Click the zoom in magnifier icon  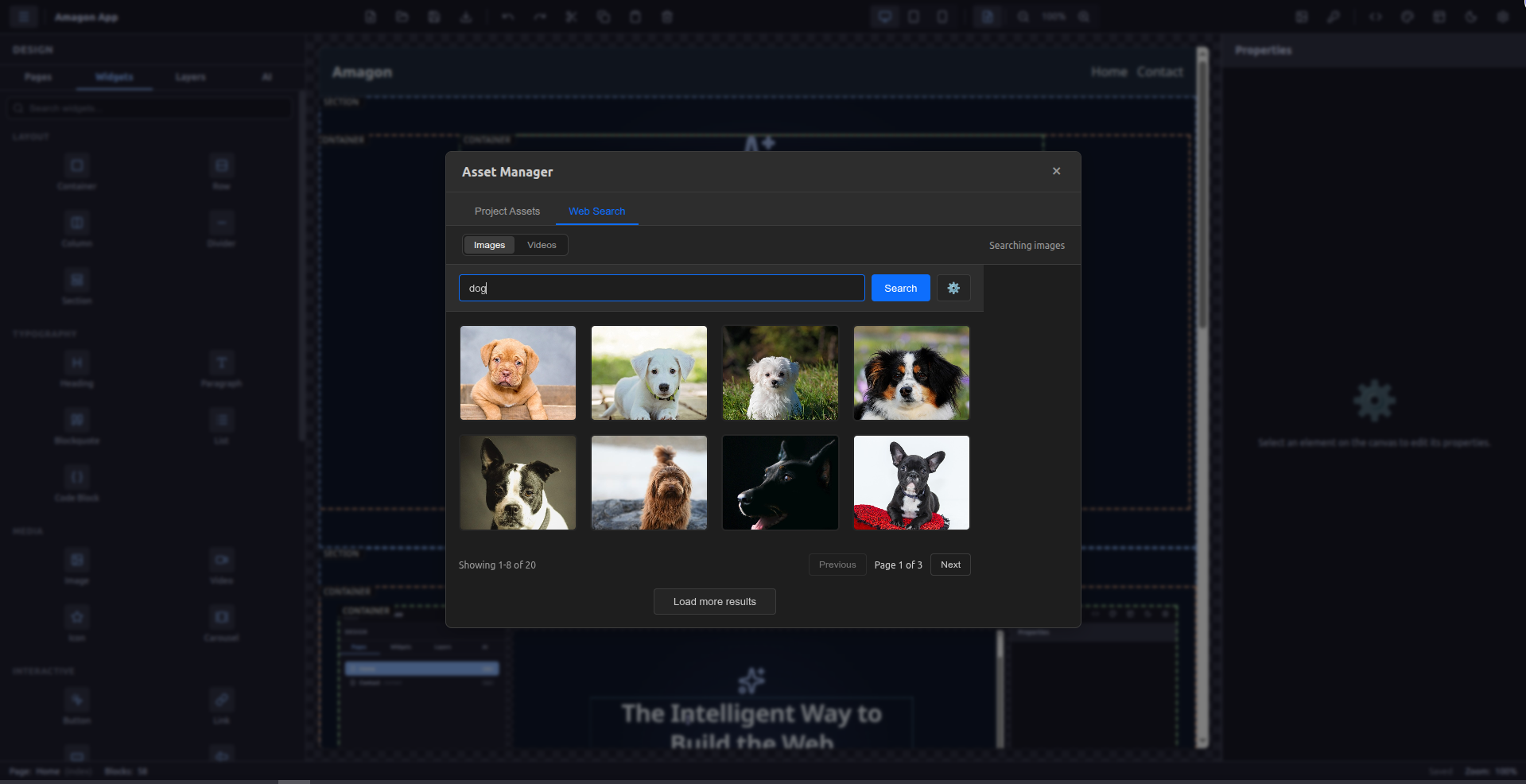point(1083,17)
